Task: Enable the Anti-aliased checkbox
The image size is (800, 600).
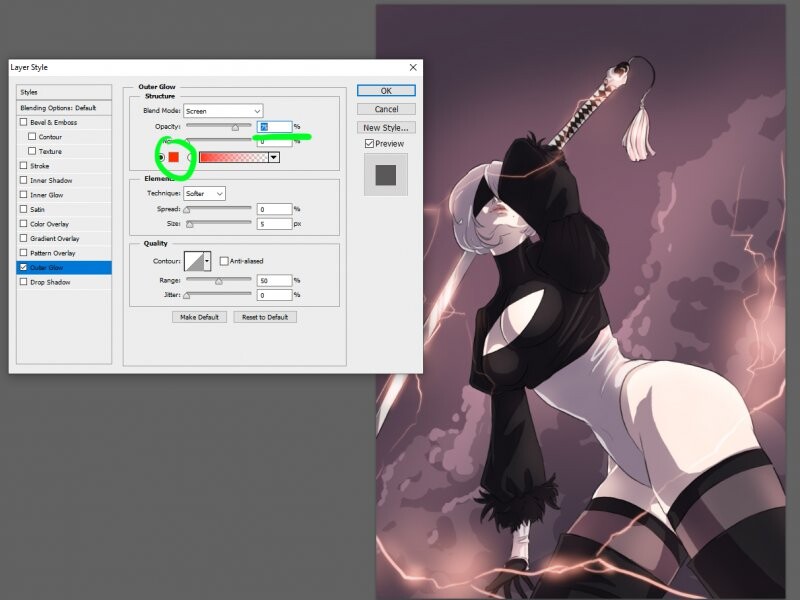Action: (x=224, y=261)
